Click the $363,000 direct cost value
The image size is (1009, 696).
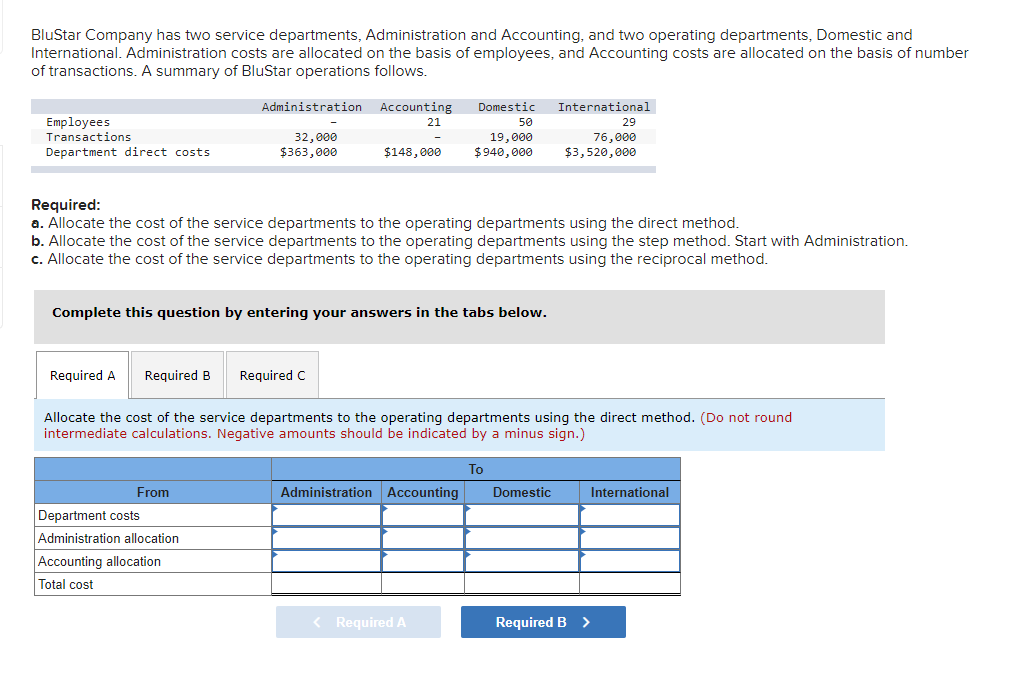click(x=308, y=152)
